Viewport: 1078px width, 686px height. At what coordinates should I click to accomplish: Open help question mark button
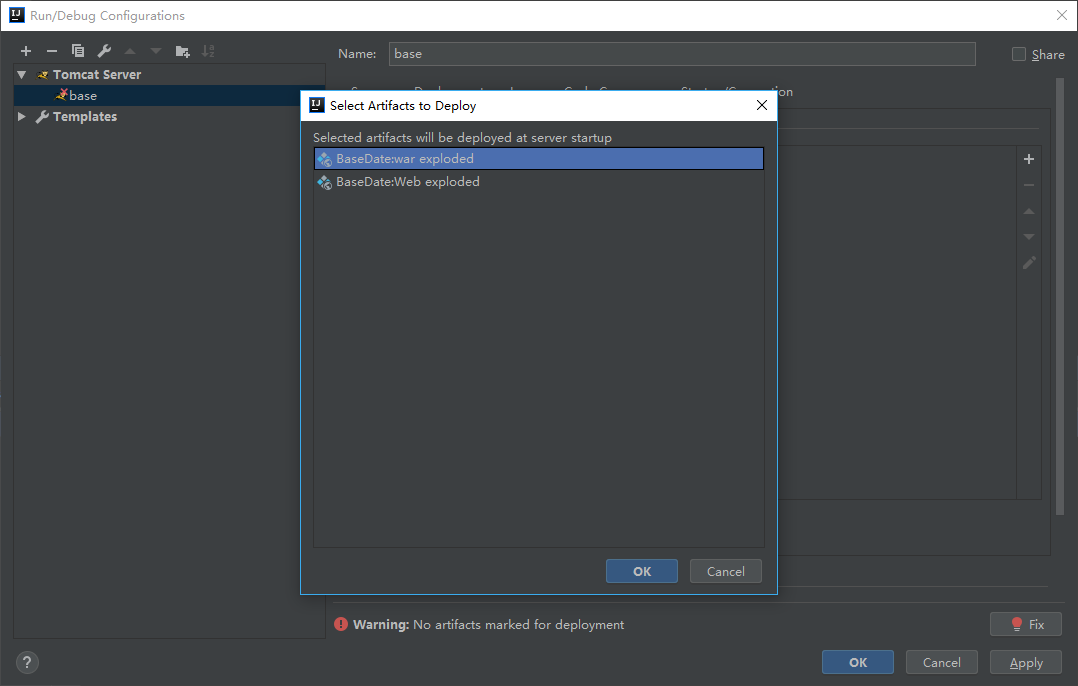point(27,663)
